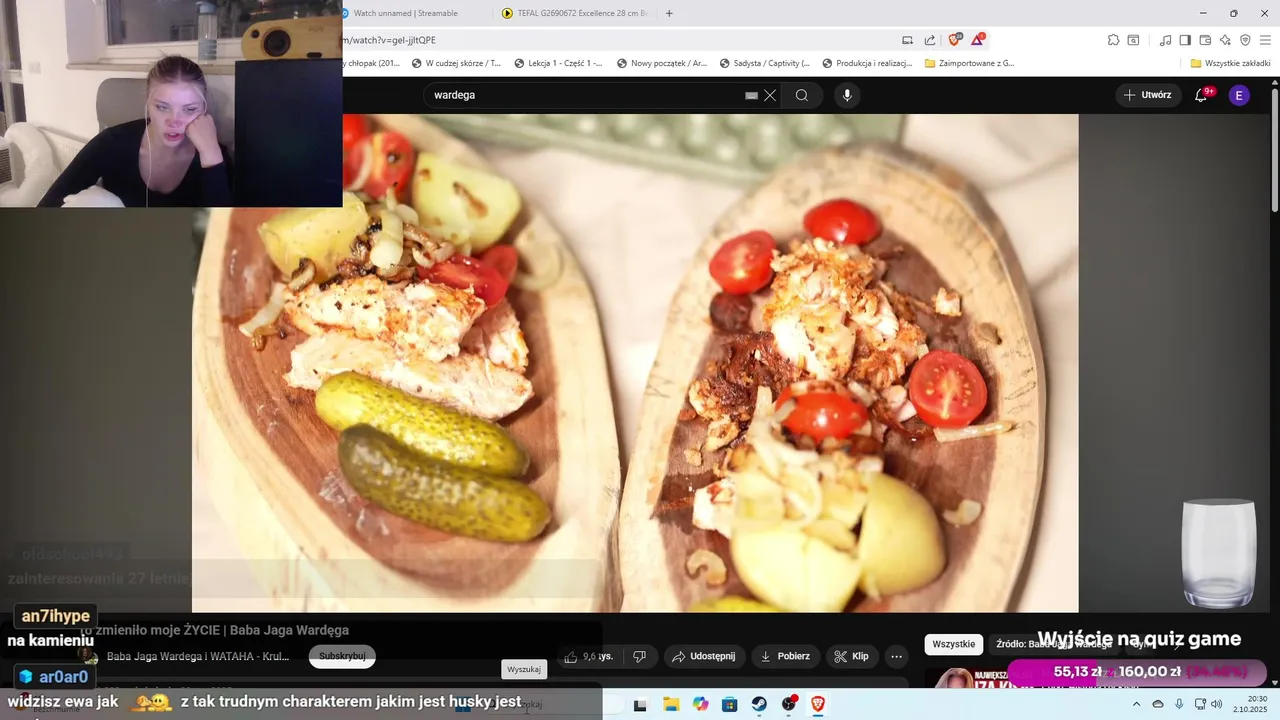Click the 'Wyszukaj' tooltip near taskbar

click(524, 669)
